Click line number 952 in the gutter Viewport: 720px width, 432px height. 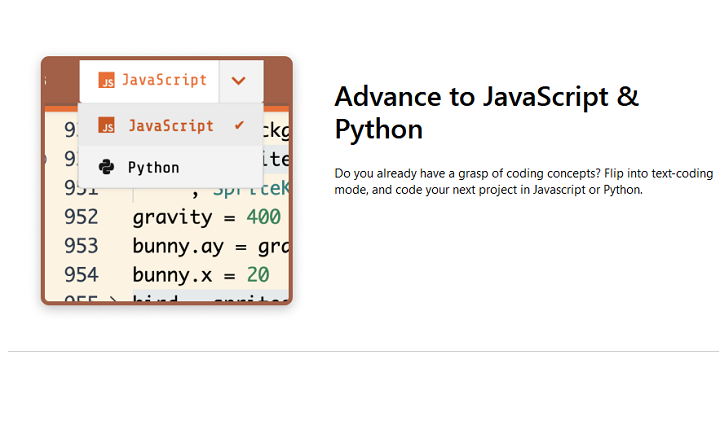coord(81,217)
